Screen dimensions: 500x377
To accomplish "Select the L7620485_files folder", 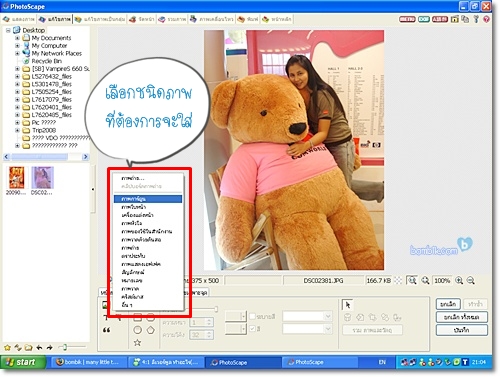I will coord(51,115).
